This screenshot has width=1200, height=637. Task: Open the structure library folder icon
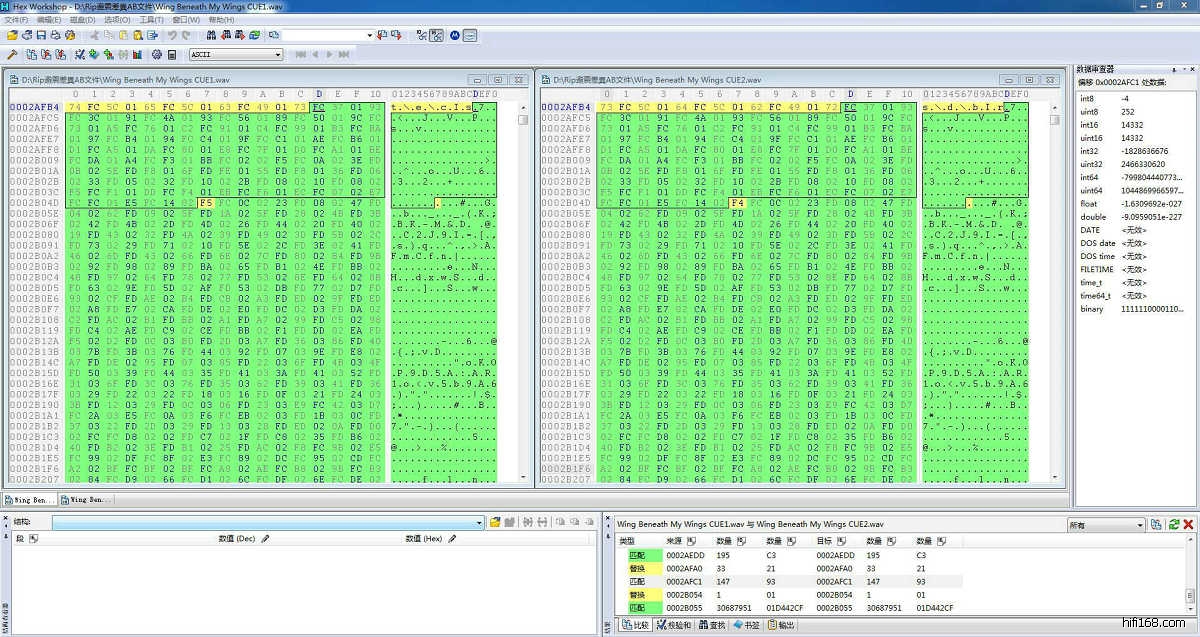click(494, 522)
